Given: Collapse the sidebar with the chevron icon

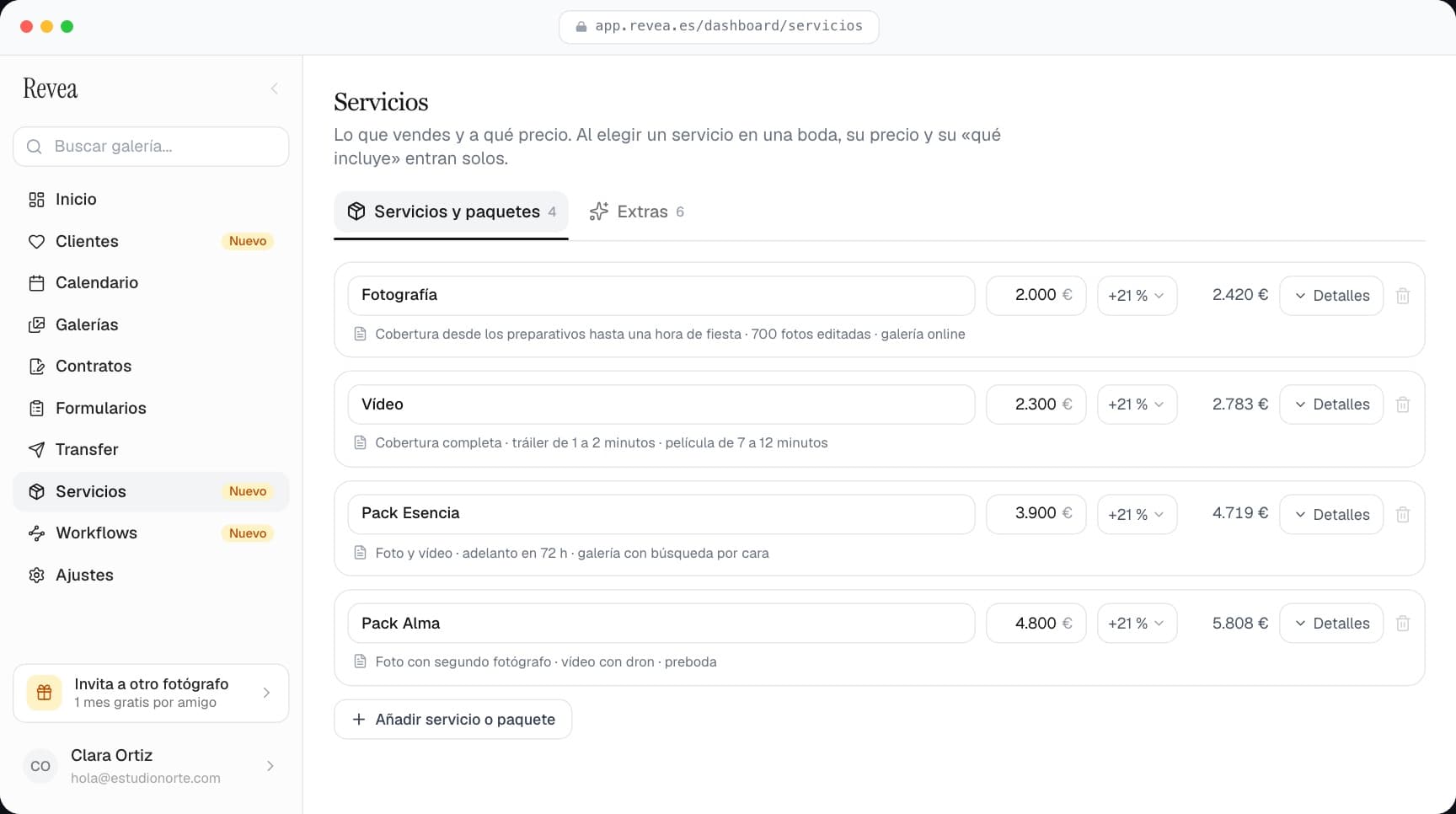Looking at the screenshot, I should click(x=275, y=88).
